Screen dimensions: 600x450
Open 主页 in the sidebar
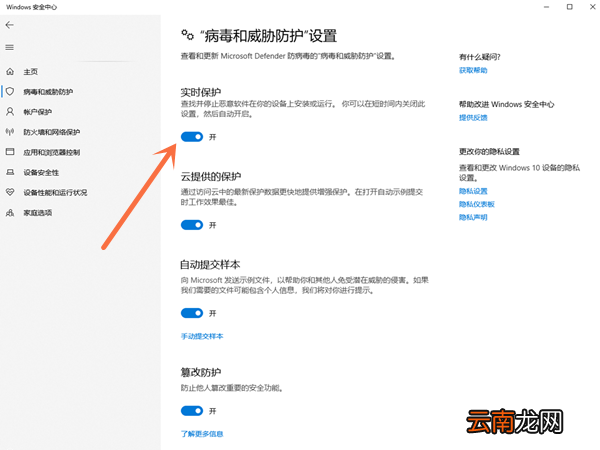click(31, 72)
